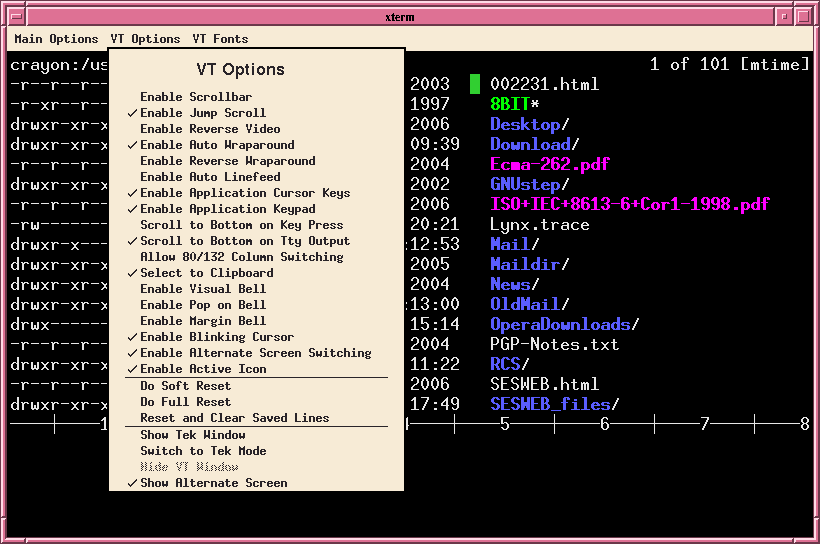Enable Visual Bell option
Screen dimensions: 820x544
203,289
